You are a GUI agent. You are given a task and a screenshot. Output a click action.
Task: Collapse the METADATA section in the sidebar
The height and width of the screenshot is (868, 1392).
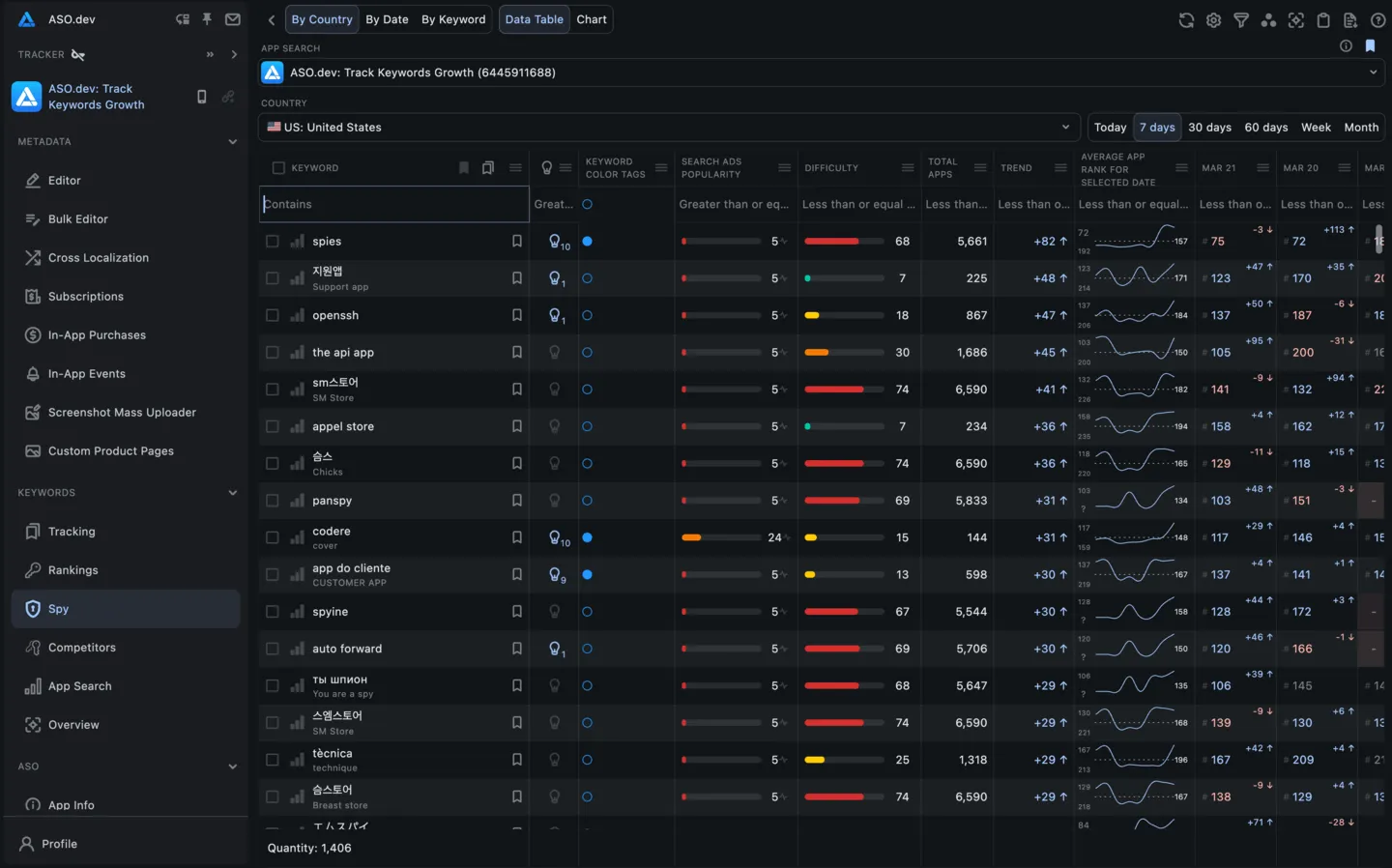(x=233, y=141)
